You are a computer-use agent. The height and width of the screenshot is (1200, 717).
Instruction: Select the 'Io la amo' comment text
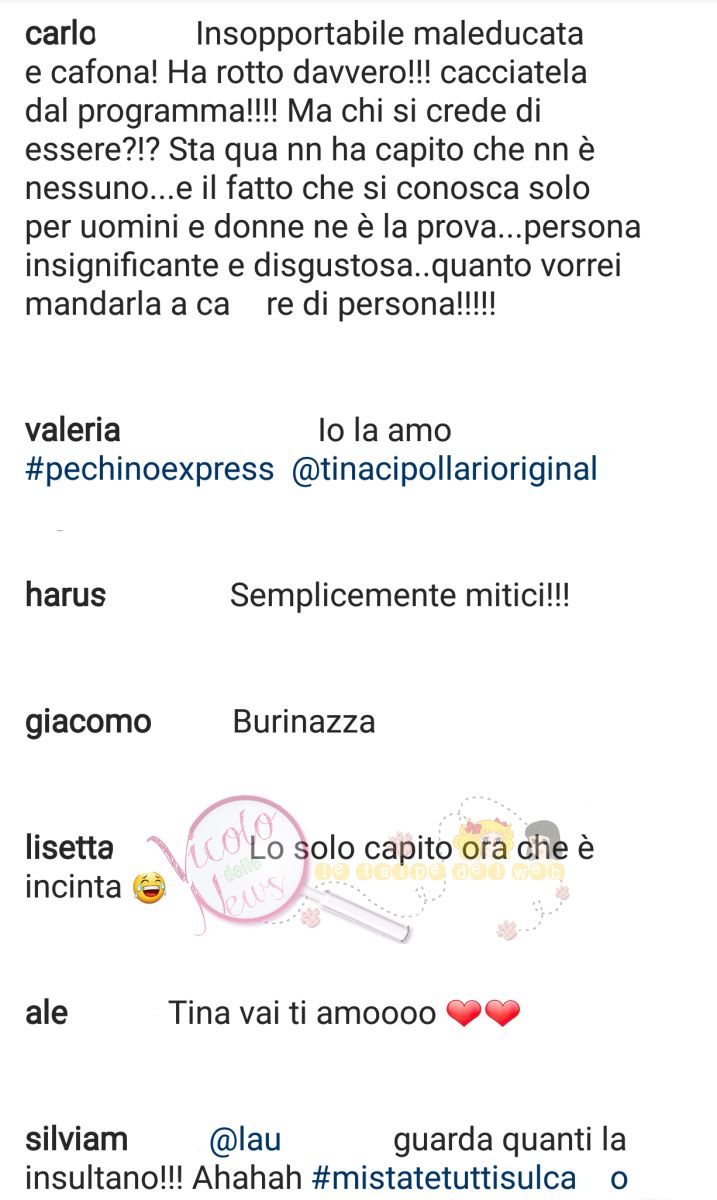(385, 431)
